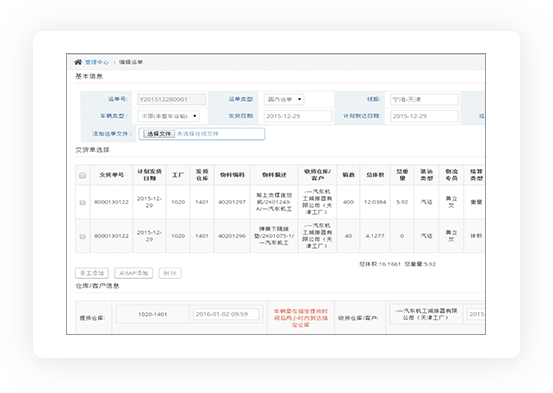Screen dimensions: 553x393
Task: Click pickup warehouse value 1020-1401
Action: pos(153,314)
